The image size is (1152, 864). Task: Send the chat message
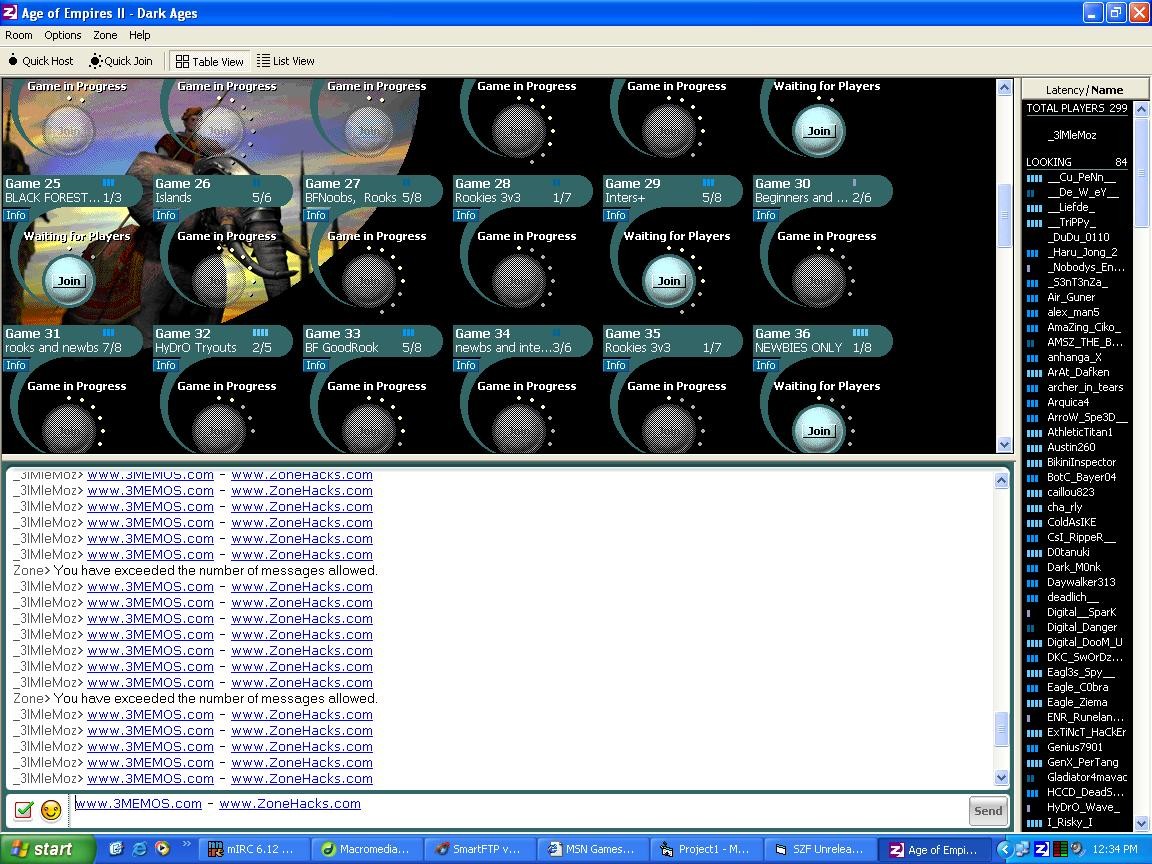(x=987, y=811)
